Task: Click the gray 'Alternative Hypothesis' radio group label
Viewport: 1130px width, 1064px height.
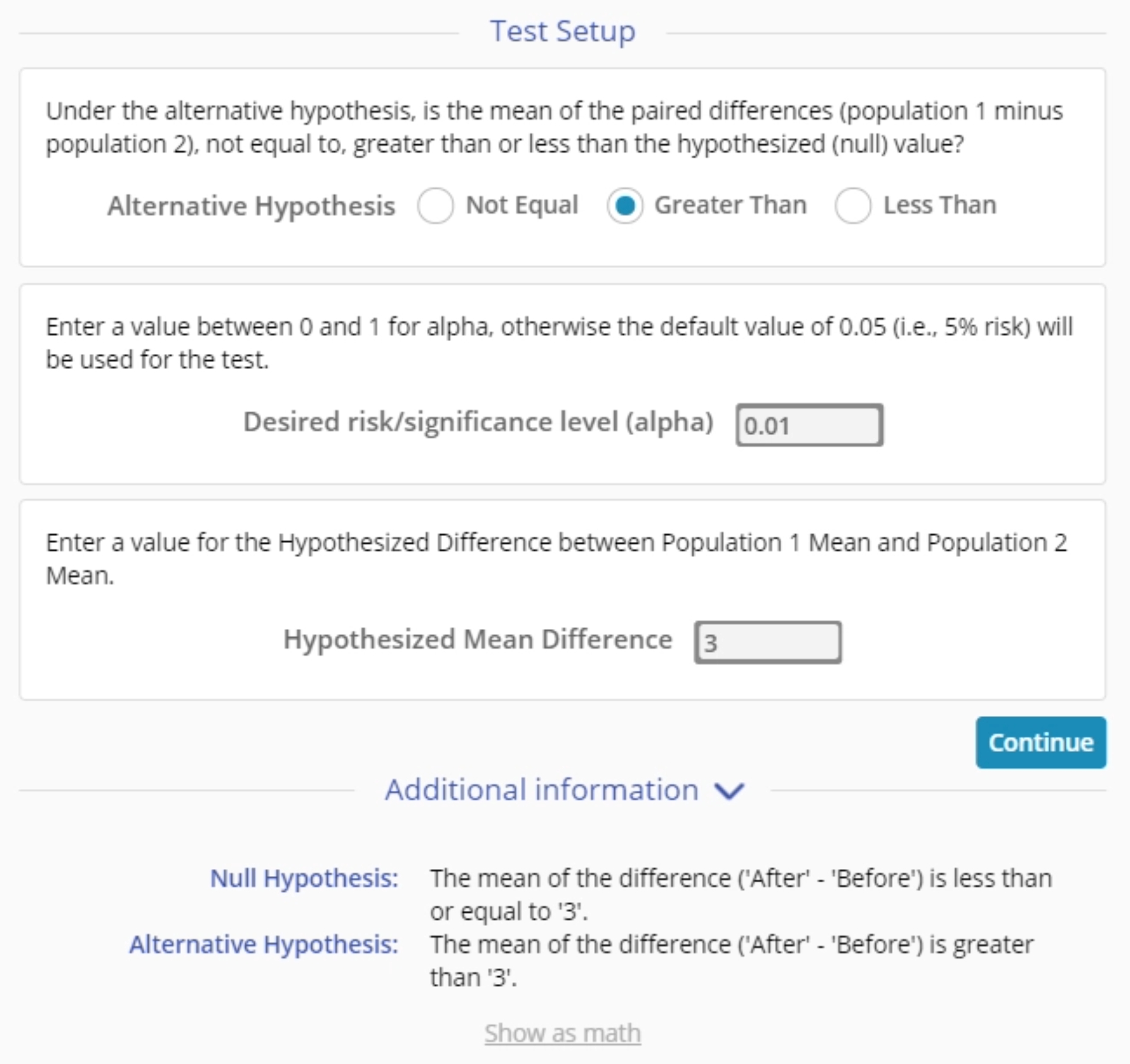Action: pyautogui.click(x=251, y=206)
